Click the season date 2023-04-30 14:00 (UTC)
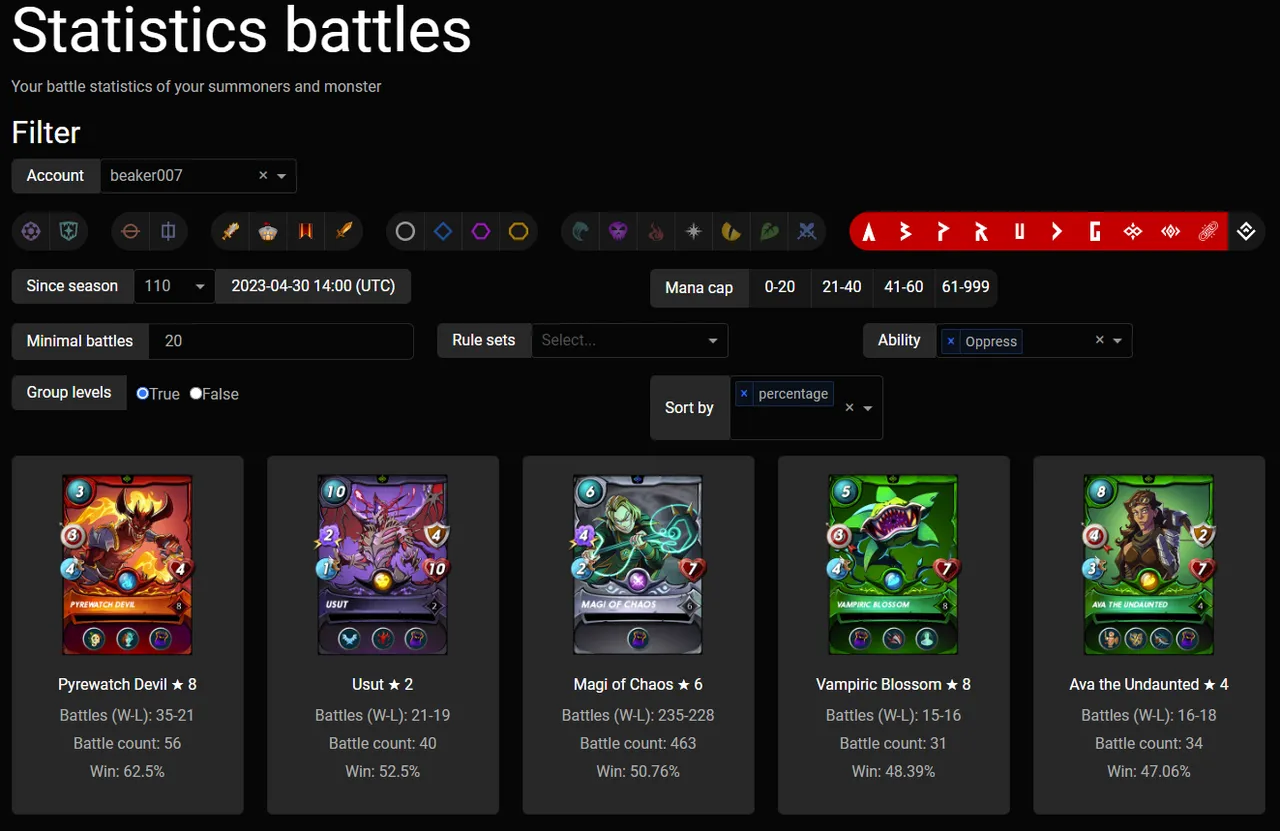 [313, 286]
